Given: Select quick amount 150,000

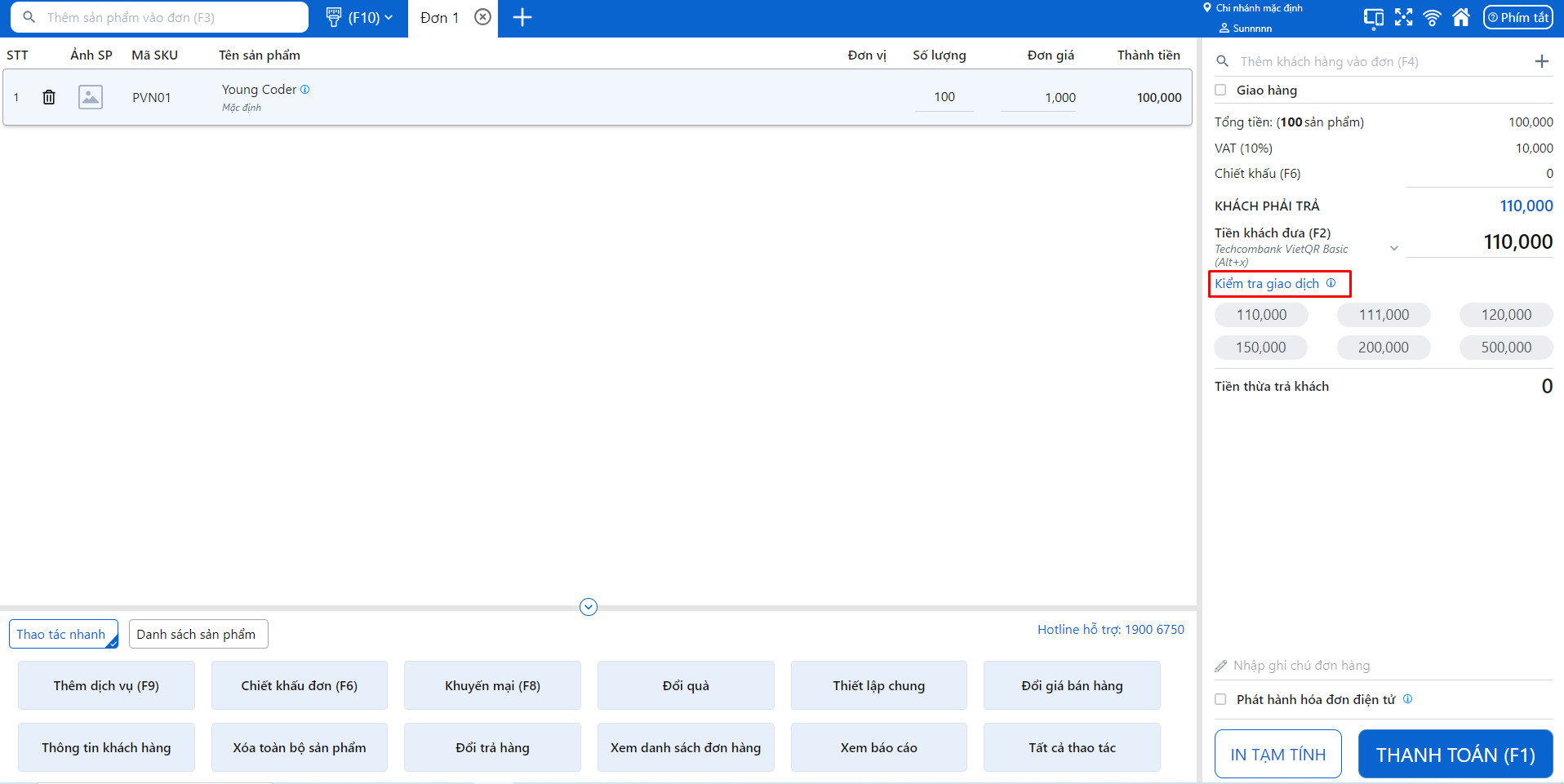Looking at the screenshot, I should (x=1260, y=348).
